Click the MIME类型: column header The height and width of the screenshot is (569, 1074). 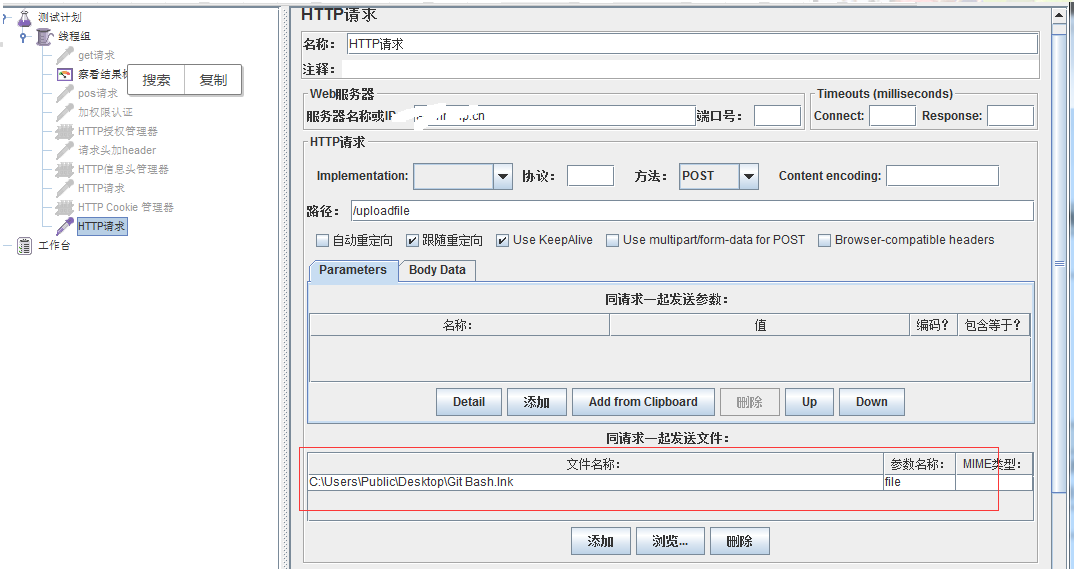[994, 464]
